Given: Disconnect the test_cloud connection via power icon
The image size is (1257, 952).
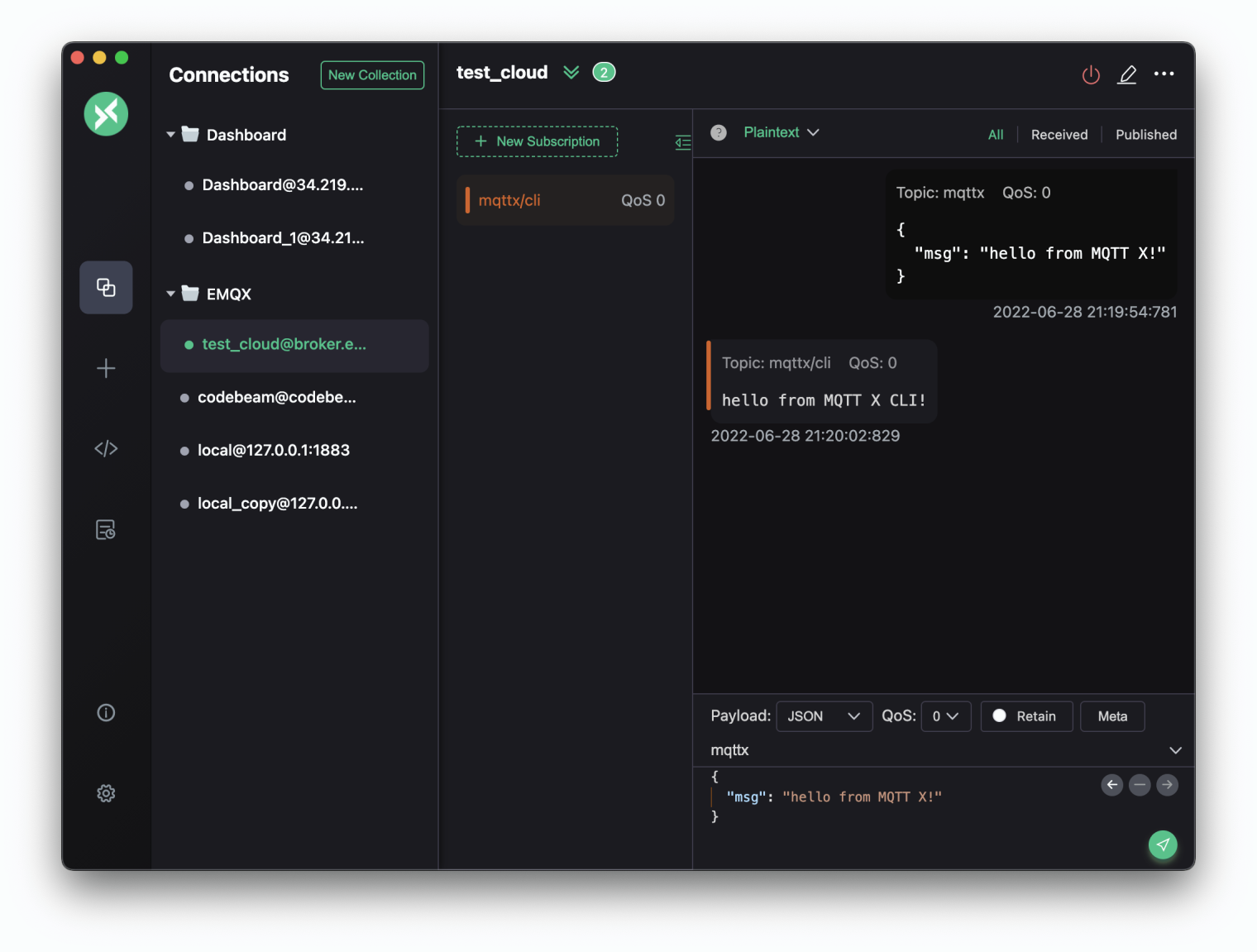Looking at the screenshot, I should 1090,74.
